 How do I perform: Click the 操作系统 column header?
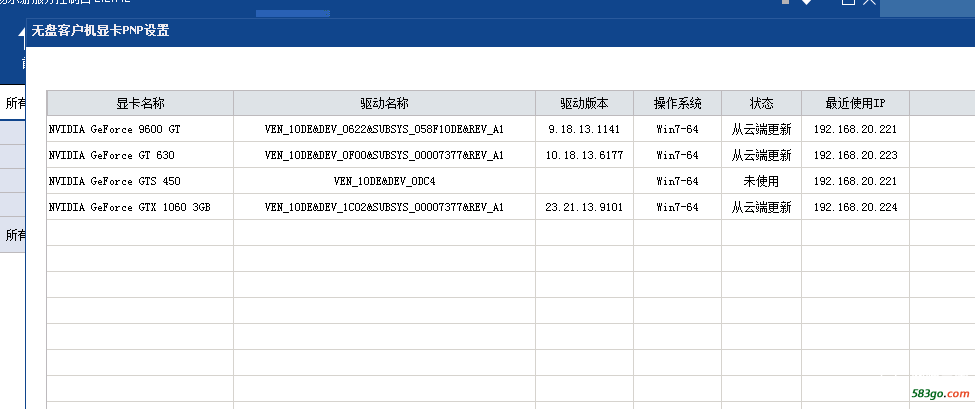click(x=677, y=103)
